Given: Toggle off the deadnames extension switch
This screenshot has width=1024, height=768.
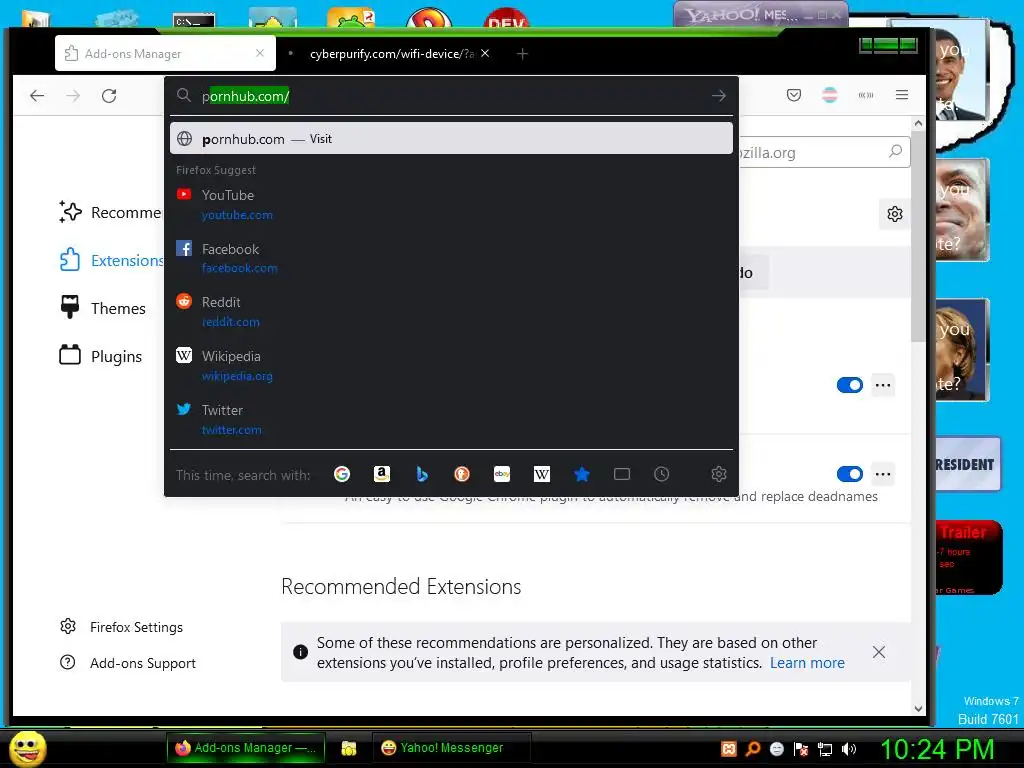Looking at the screenshot, I should click(x=850, y=474).
